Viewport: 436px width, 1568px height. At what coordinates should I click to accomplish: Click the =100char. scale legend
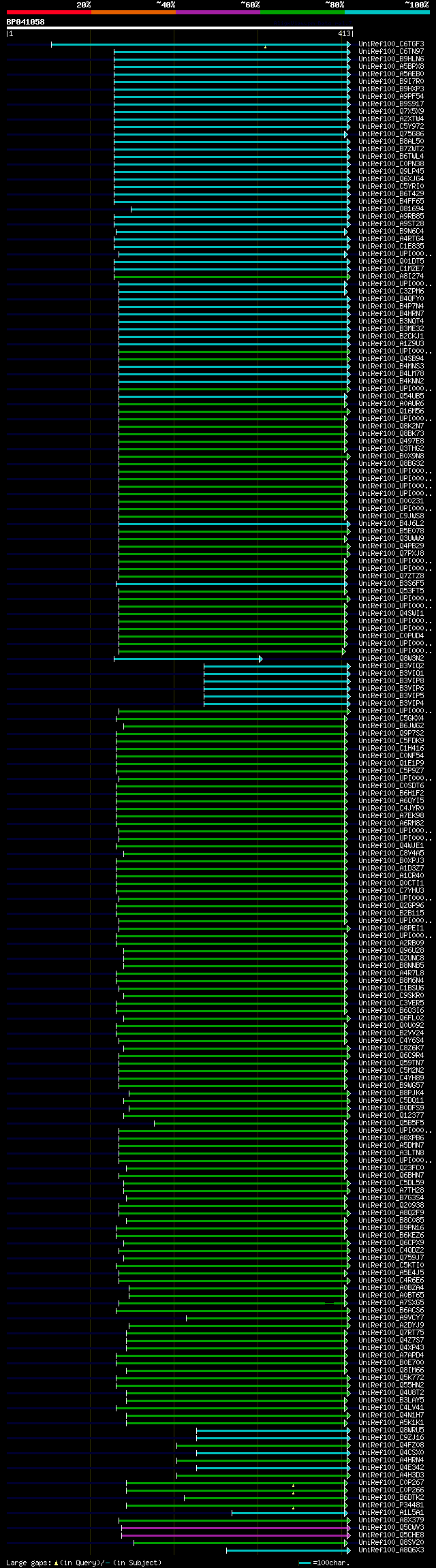pos(324,1563)
